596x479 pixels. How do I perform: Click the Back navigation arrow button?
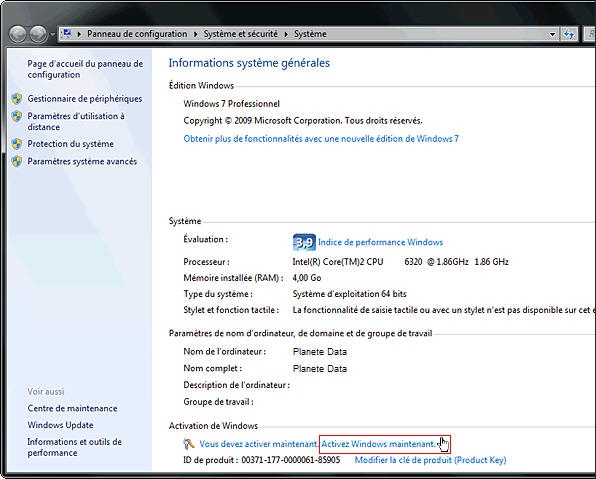coord(17,34)
